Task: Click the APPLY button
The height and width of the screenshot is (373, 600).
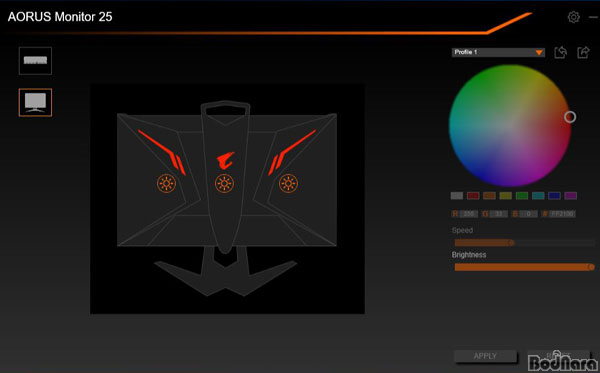Action: click(x=485, y=356)
